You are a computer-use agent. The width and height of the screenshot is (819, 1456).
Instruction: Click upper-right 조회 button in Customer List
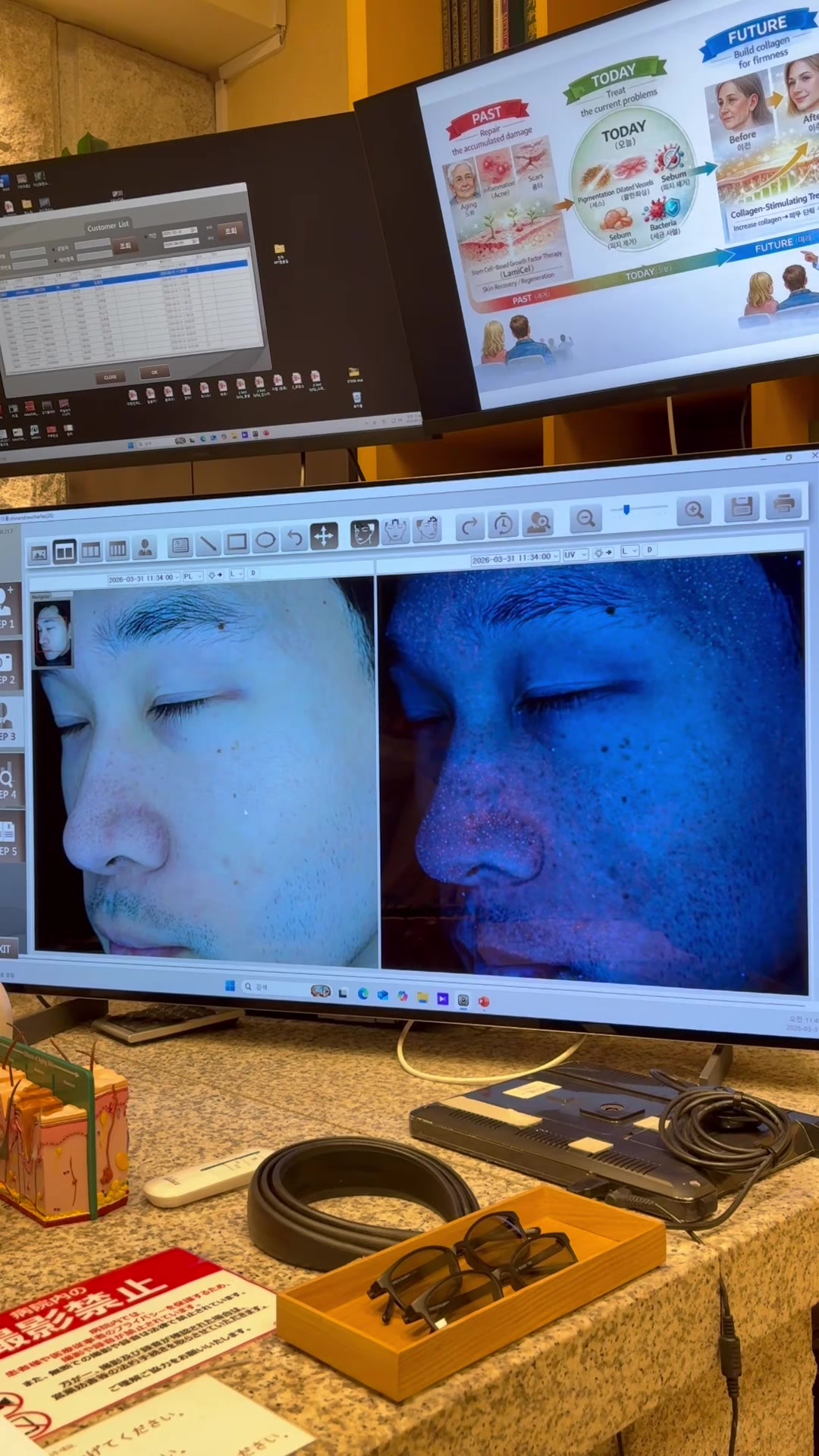[231, 231]
